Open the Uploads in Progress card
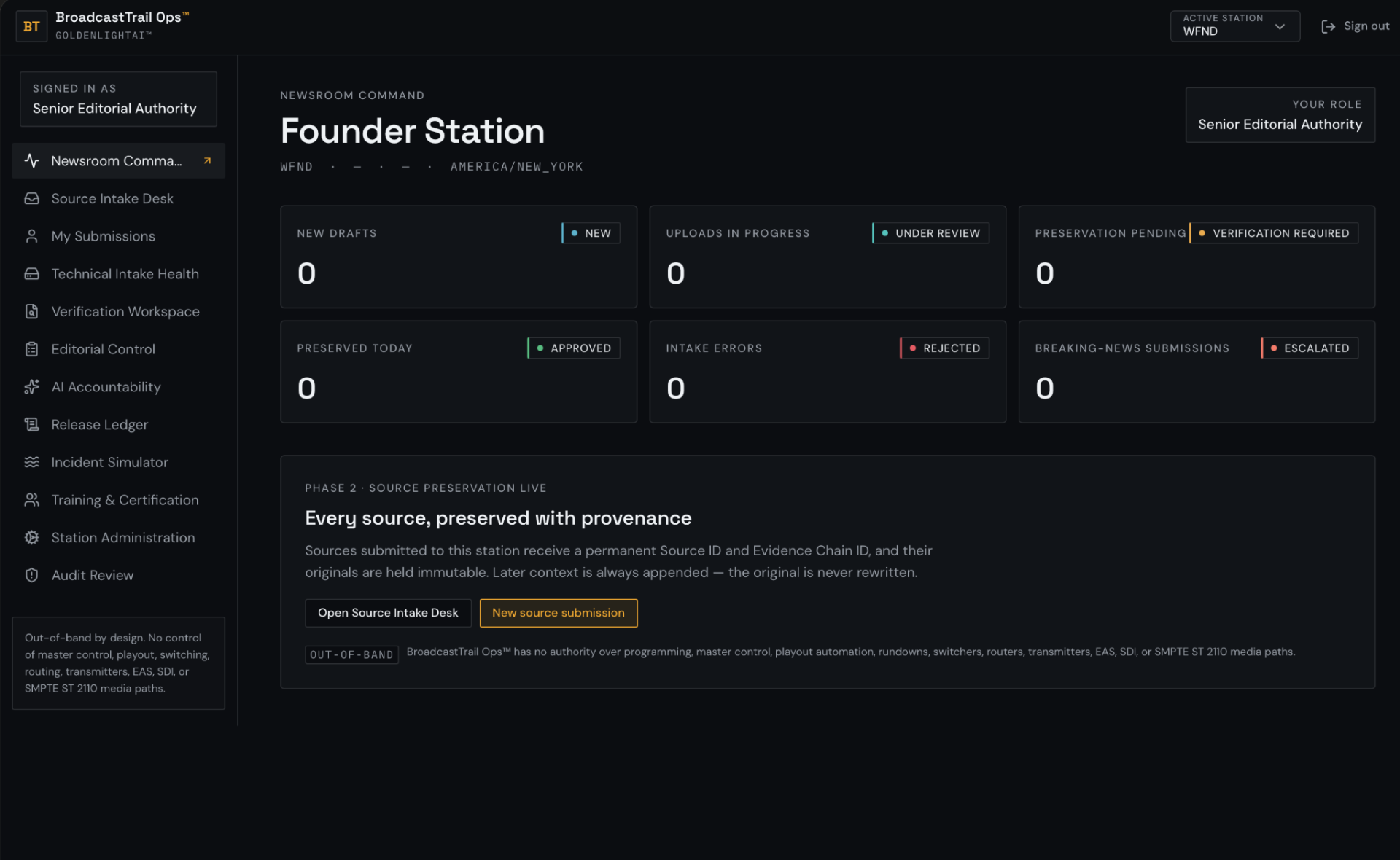 (828, 257)
